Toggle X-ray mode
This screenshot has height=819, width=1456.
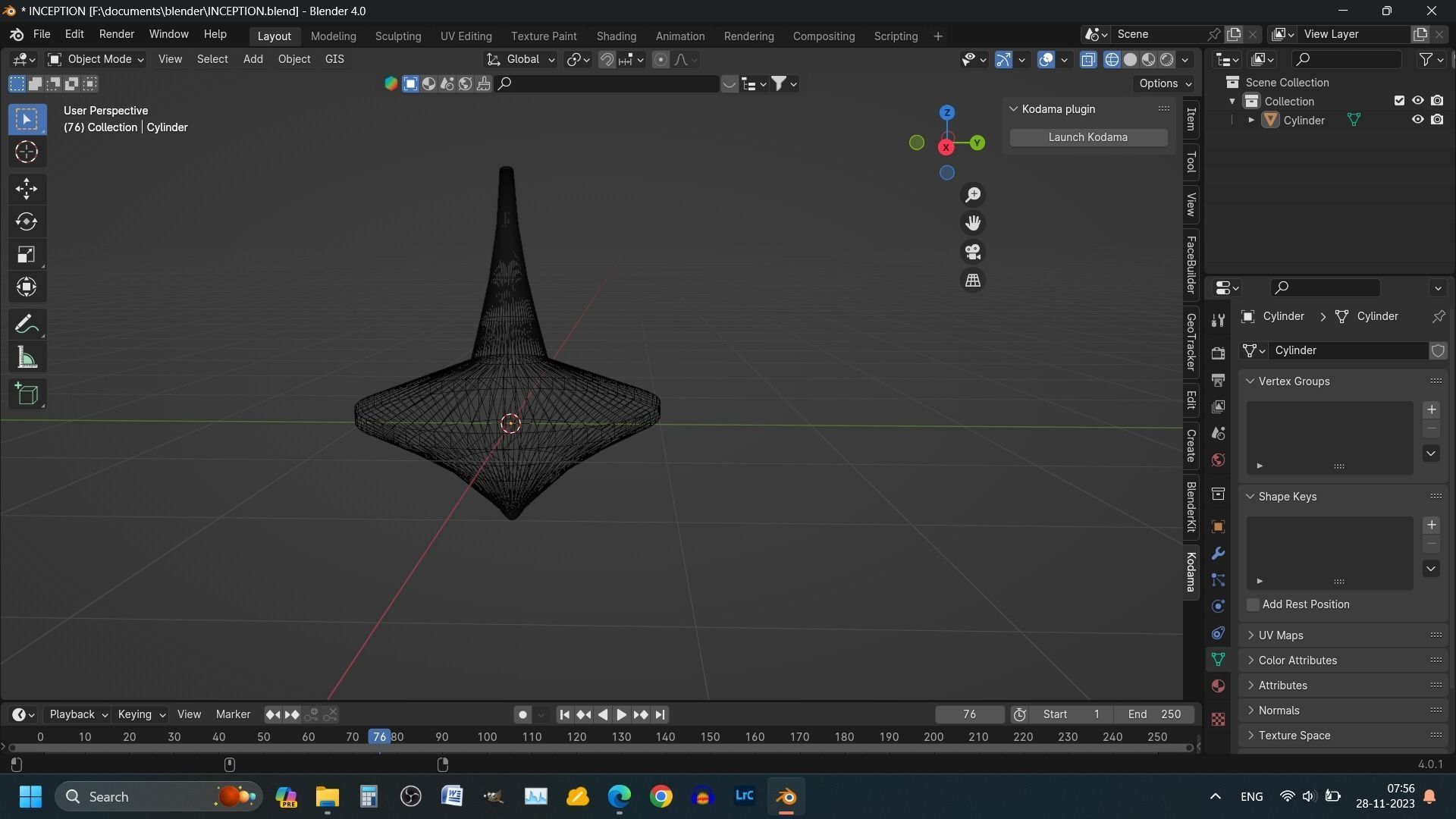(x=1088, y=60)
